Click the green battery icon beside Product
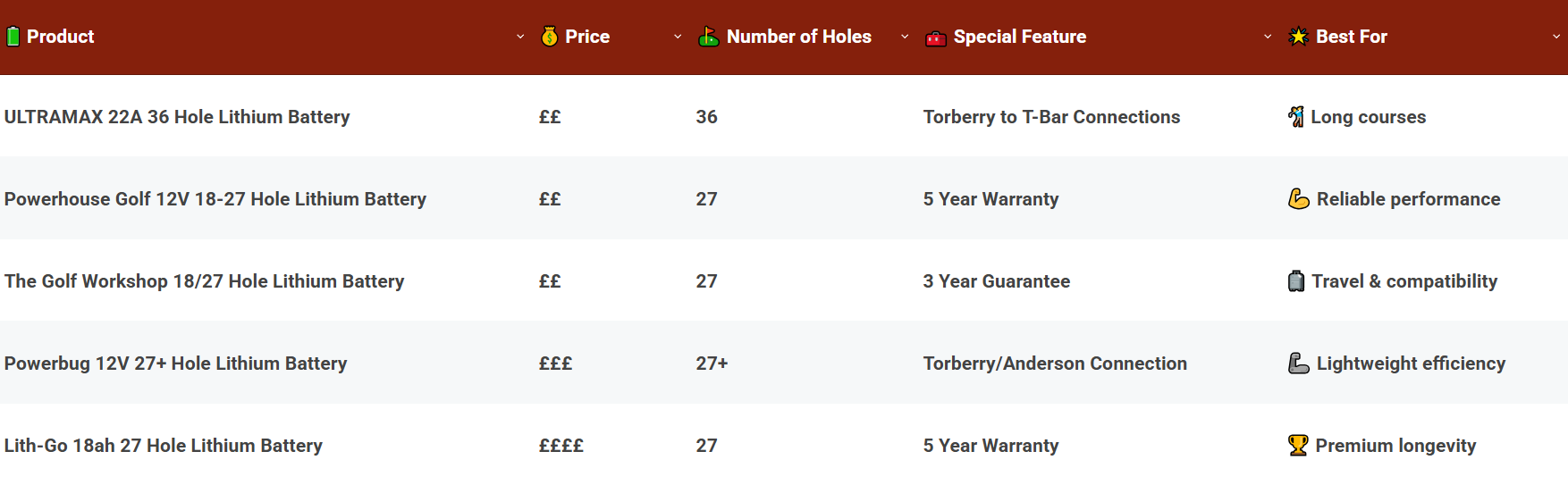The image size is (1568, 485). 13,37
